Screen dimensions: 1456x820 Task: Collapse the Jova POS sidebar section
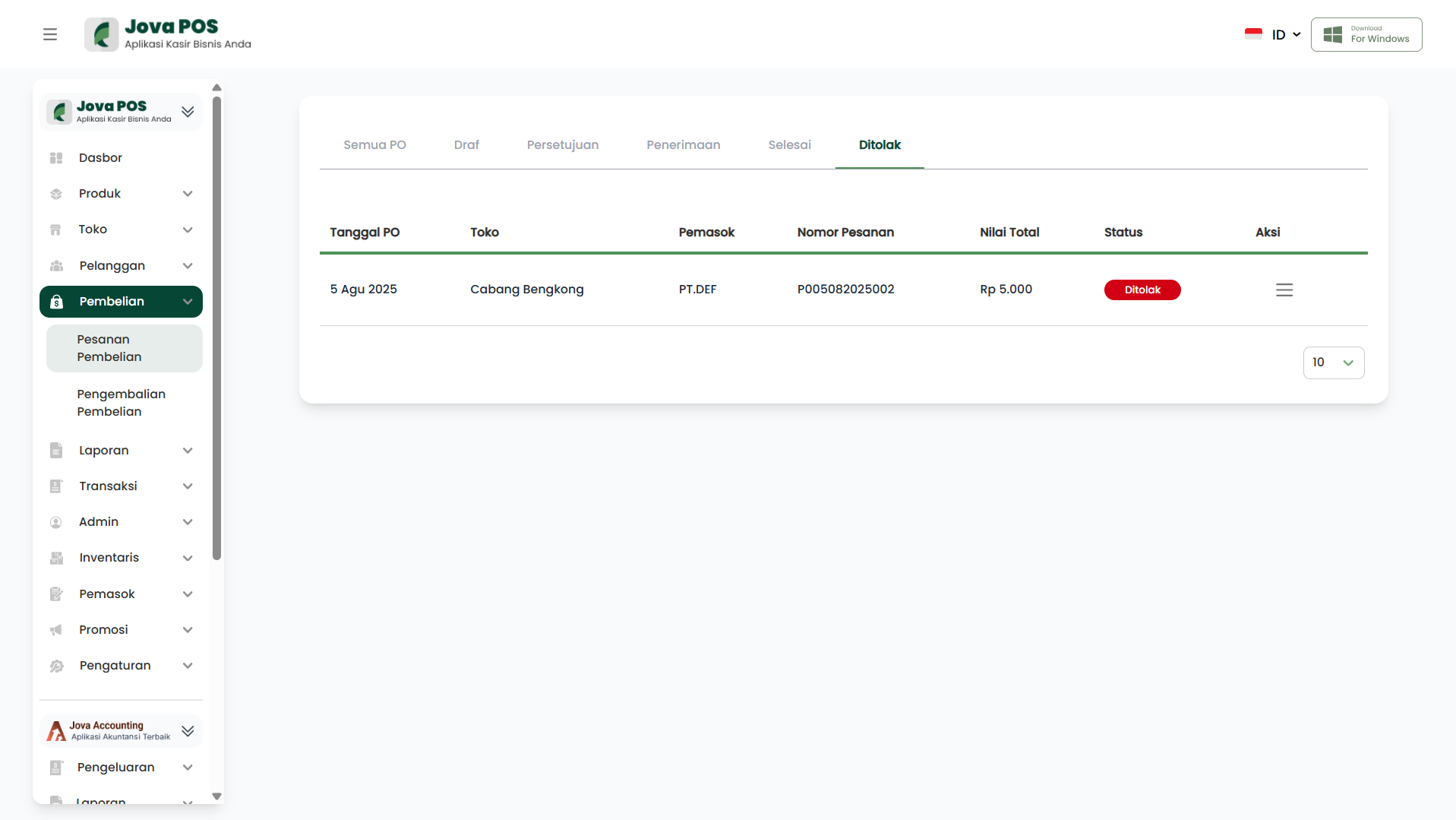tap(188, 112)
